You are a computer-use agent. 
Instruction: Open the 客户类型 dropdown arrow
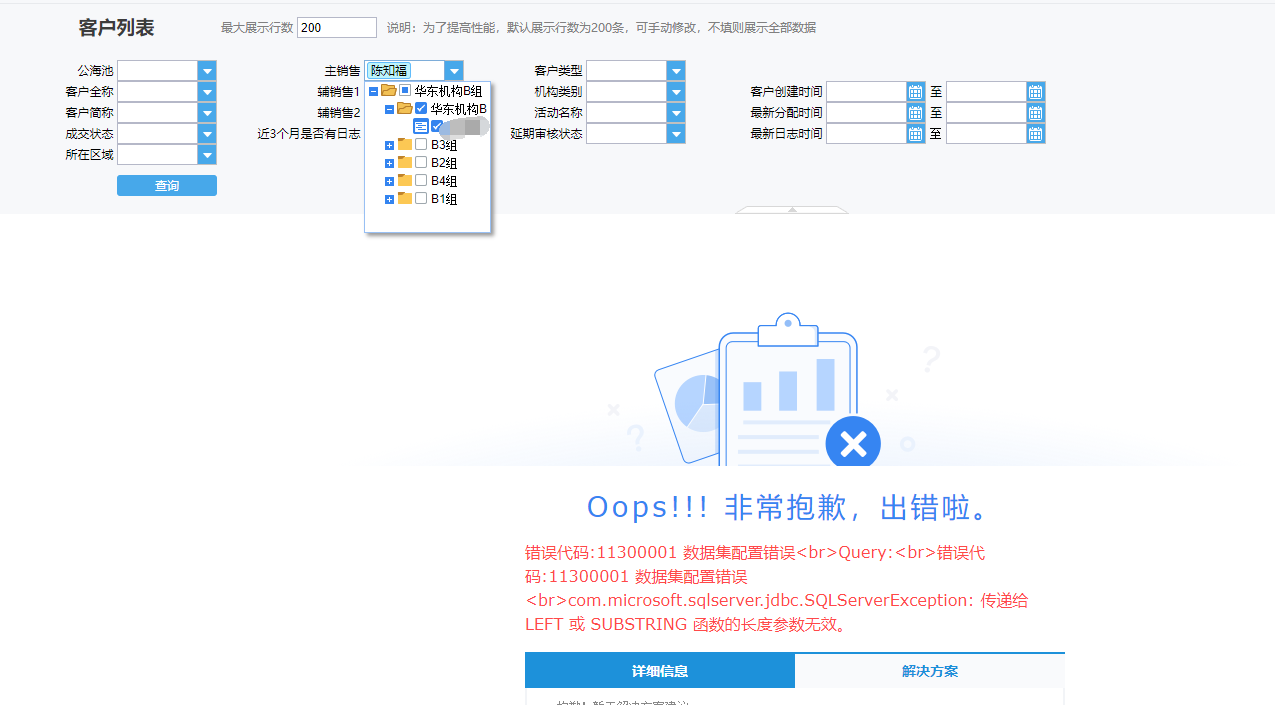(676, 71)
